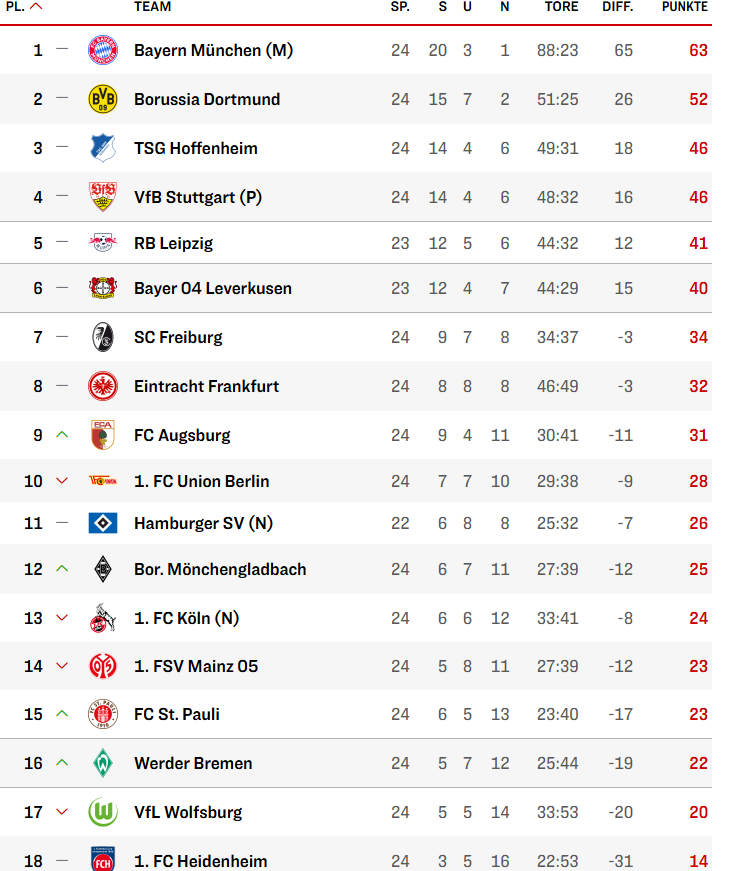Screen dimensions: 731x871
Task: Click the VfL Wolfsburg green logo
Action: coord(103,812)
